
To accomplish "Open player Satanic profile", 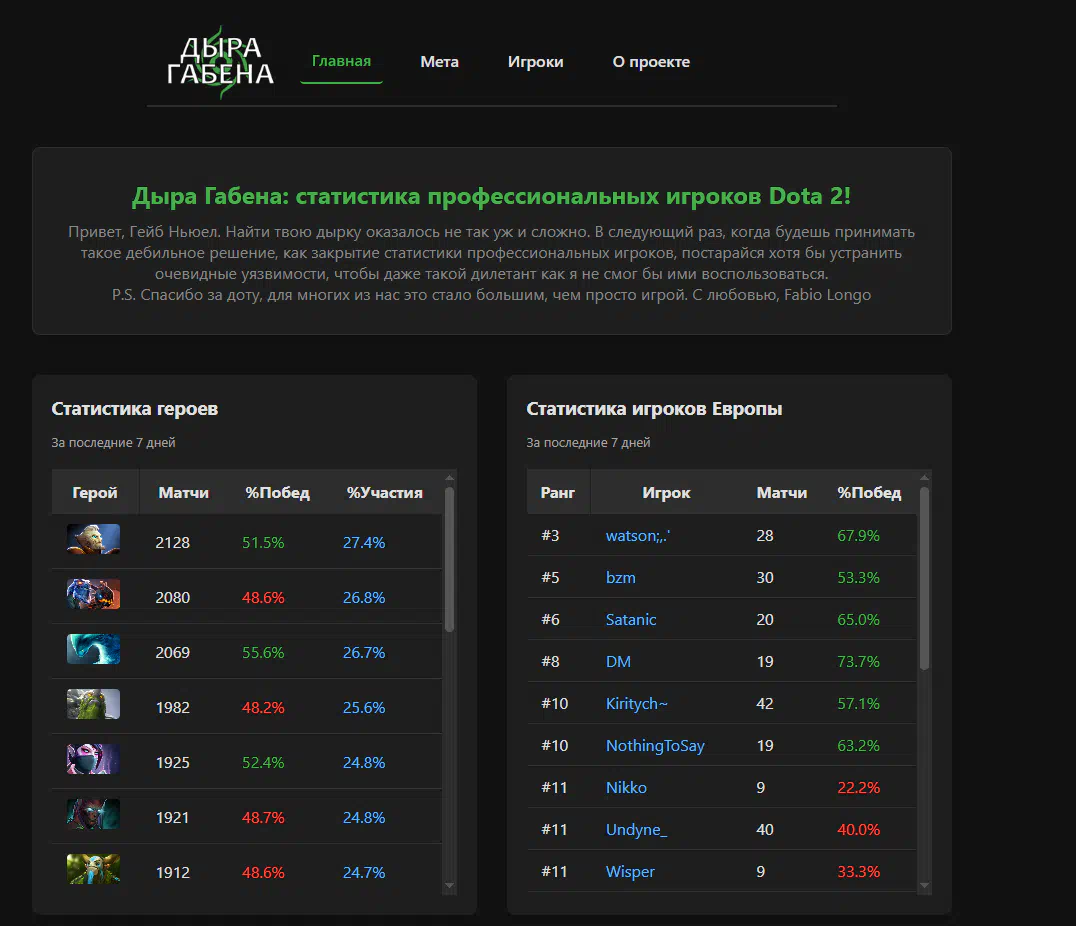I will coord(631,619).
